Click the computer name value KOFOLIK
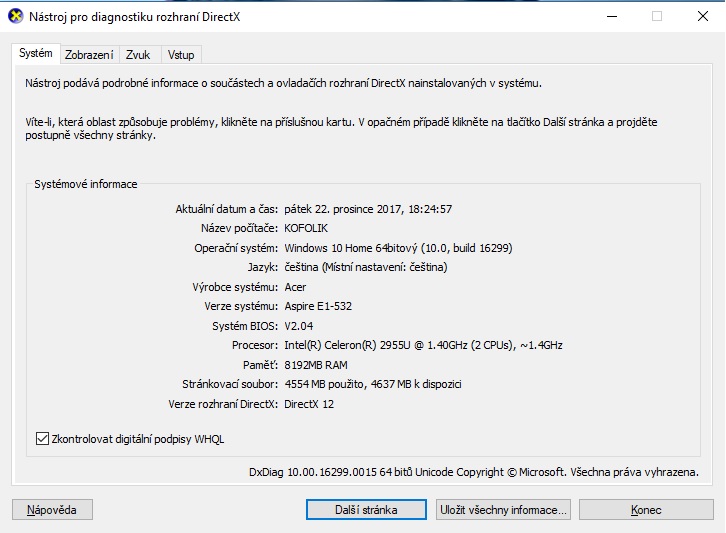 [312, 228]
